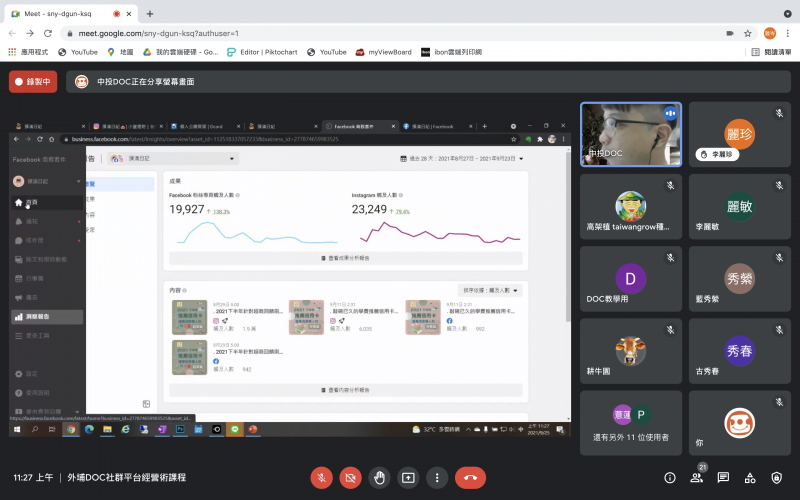Select the 藍秀榮 participant tile
800x500 pixels.
click(740, 279)
